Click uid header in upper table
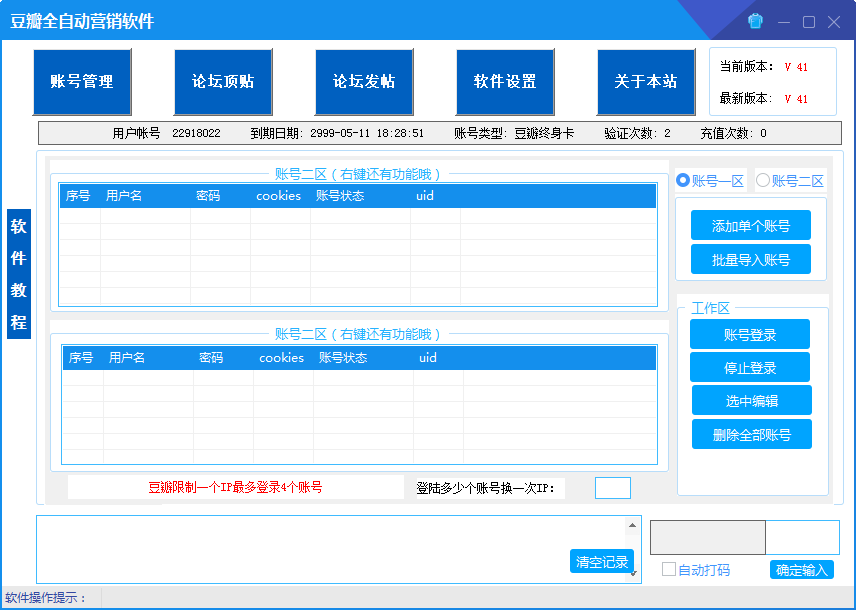856x610 pixels. 425,196
